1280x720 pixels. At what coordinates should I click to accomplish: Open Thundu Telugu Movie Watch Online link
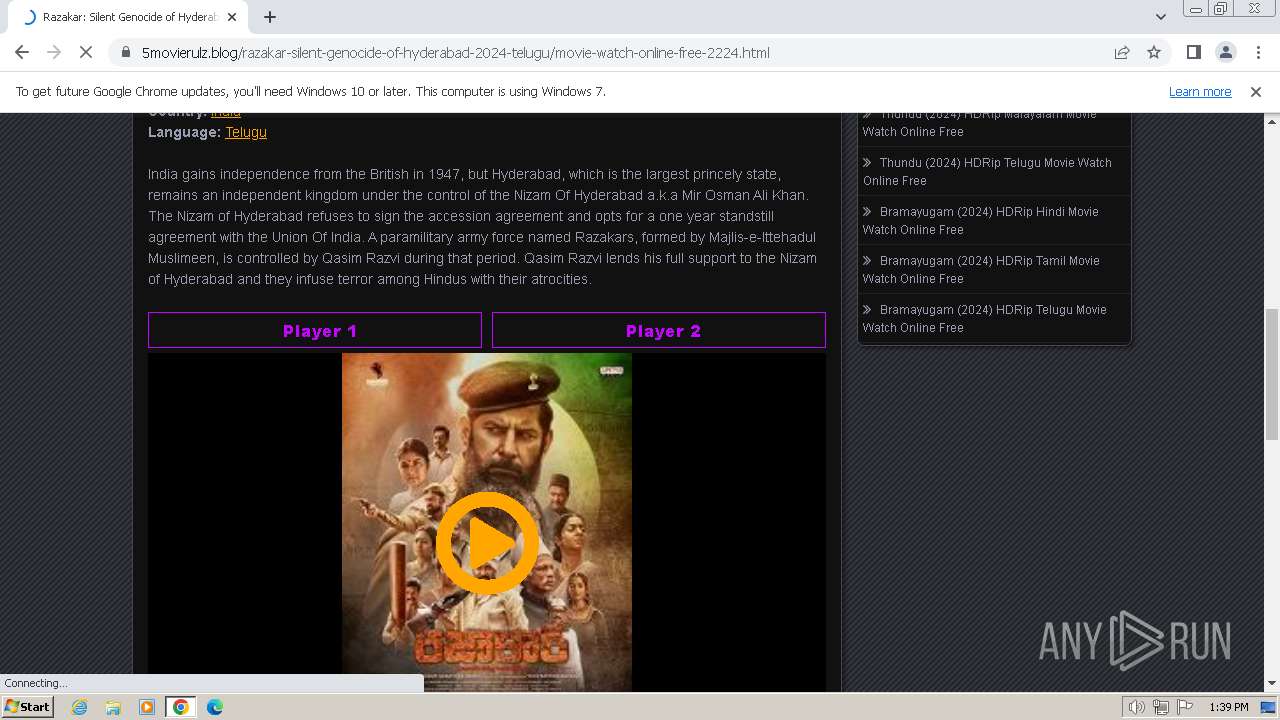[987, 171]
